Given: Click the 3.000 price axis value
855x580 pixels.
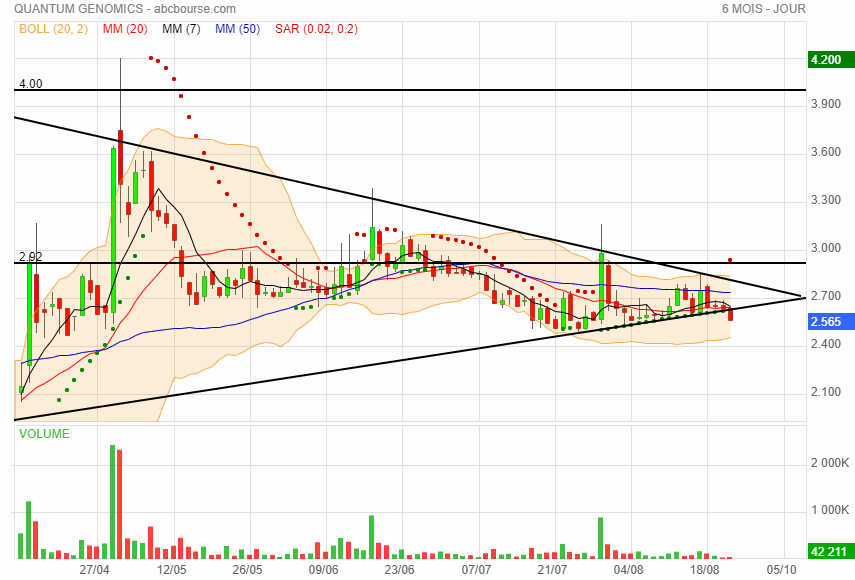Looking at the screenshot, I should [x=826, y=248].
